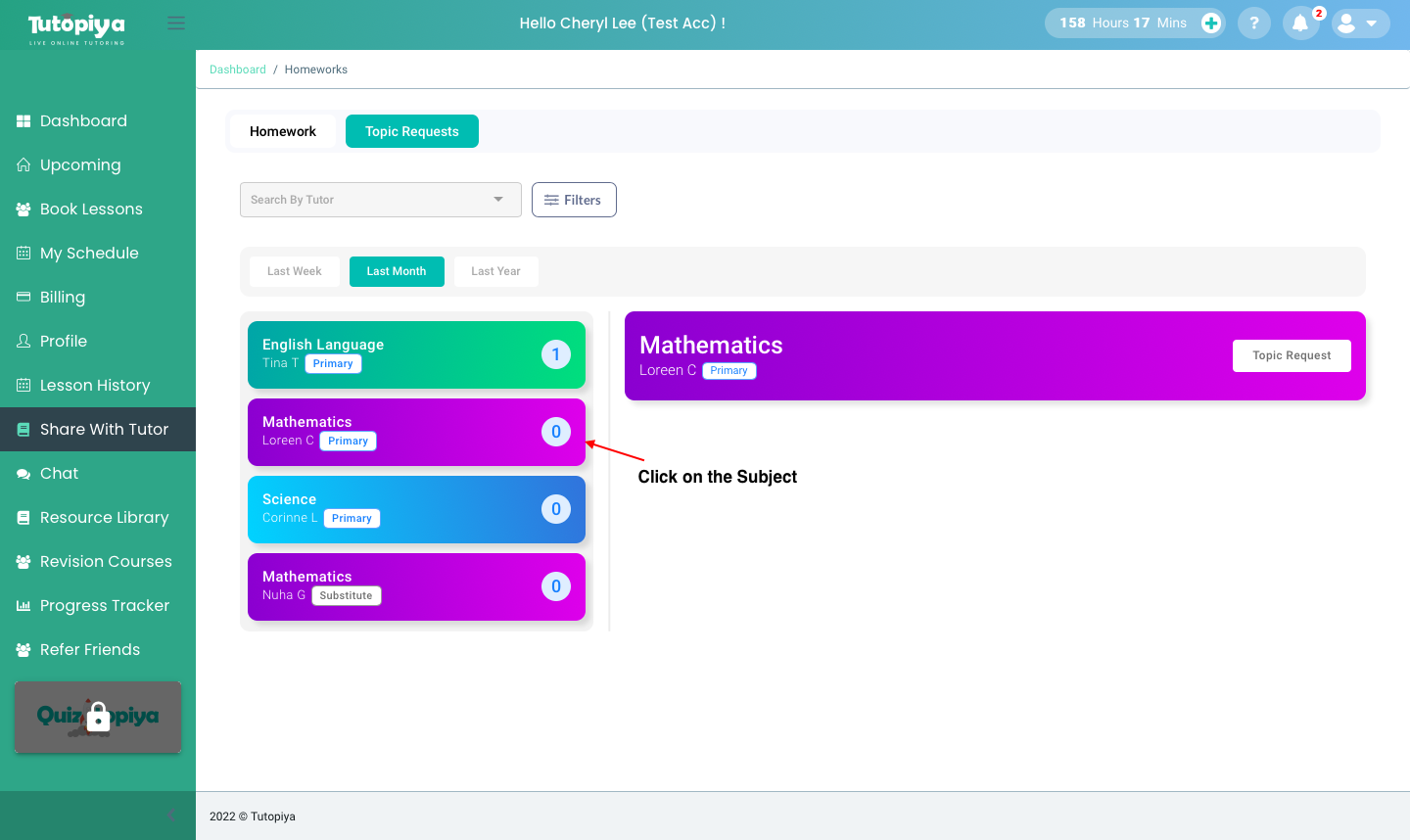Switch to the Homework tab
The height and width of the screenshot is (840, 1410).
tap(282, 131)
